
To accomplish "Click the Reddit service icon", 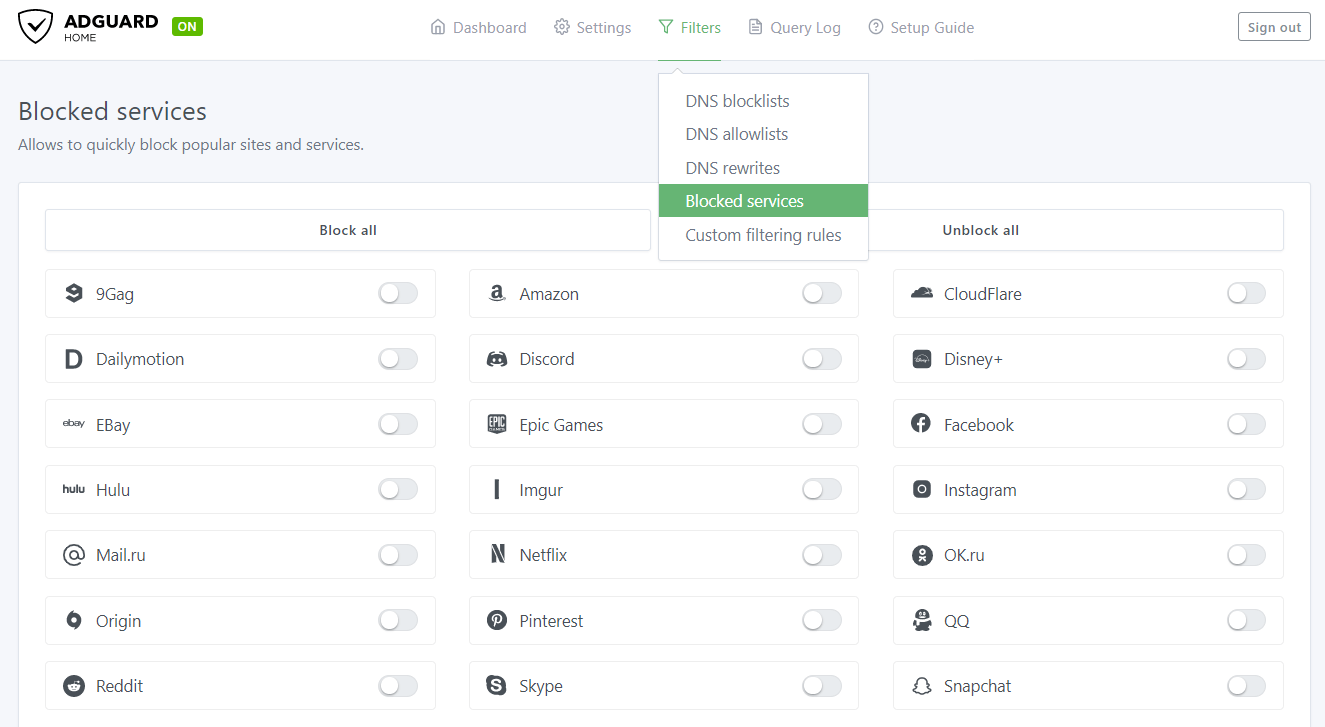I will tap(73, 686).
